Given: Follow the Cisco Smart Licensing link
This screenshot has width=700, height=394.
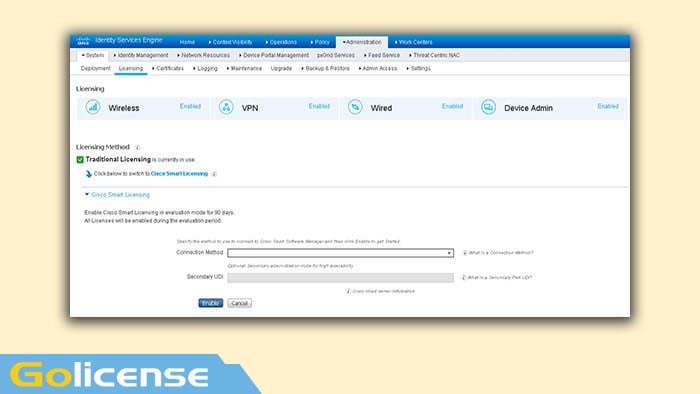Looking at the screenshot, I should tap(179, 174).
